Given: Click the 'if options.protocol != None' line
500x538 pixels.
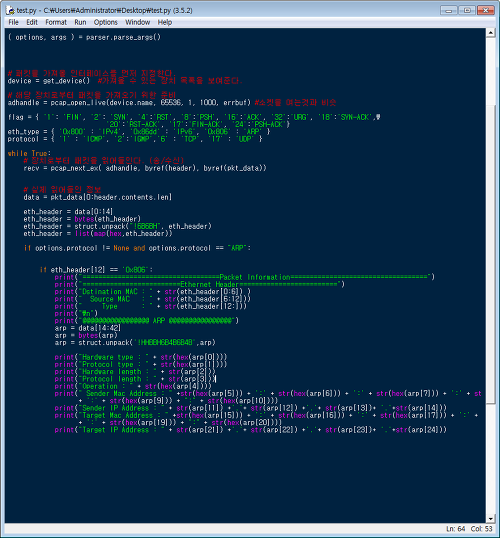Looking at the screenshot, I should point(137,248).
